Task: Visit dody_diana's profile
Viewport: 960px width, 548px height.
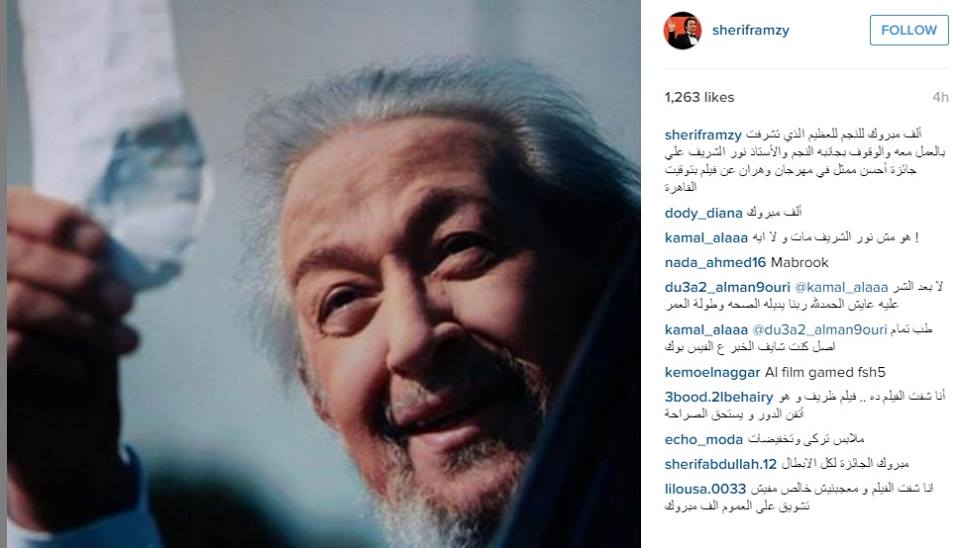Action: click(703, 213)
